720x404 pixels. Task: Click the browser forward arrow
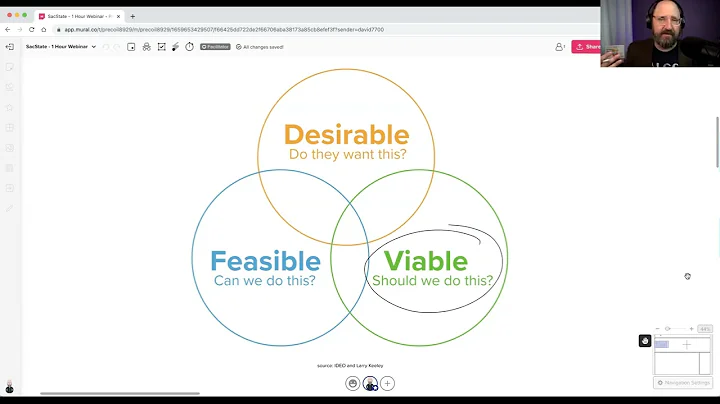click(20, 29)
